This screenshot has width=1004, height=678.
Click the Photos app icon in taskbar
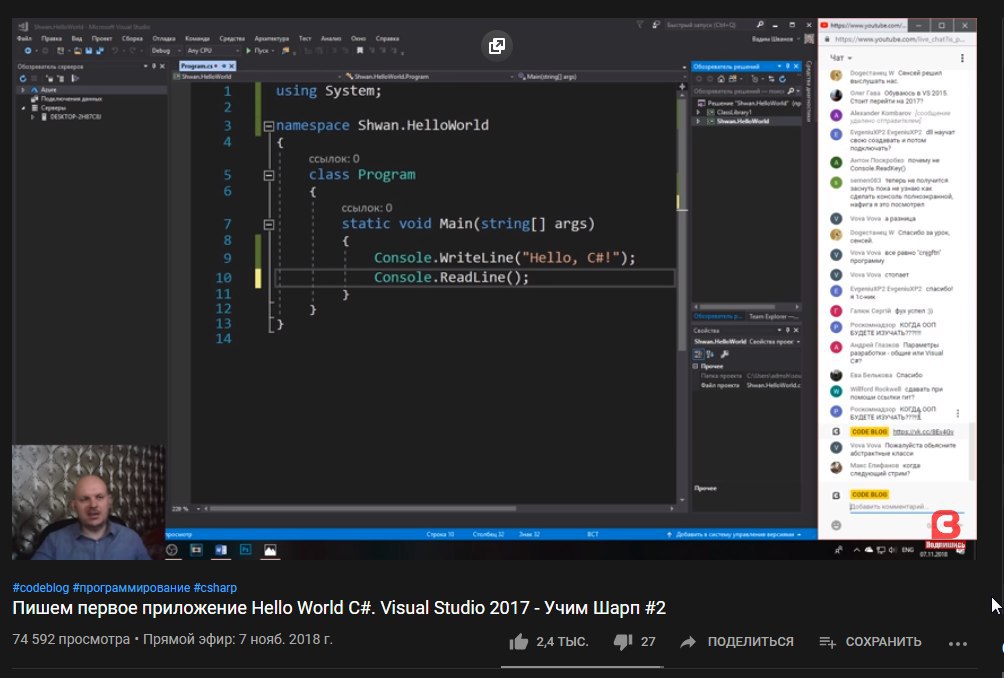click(x=270, y=550)
